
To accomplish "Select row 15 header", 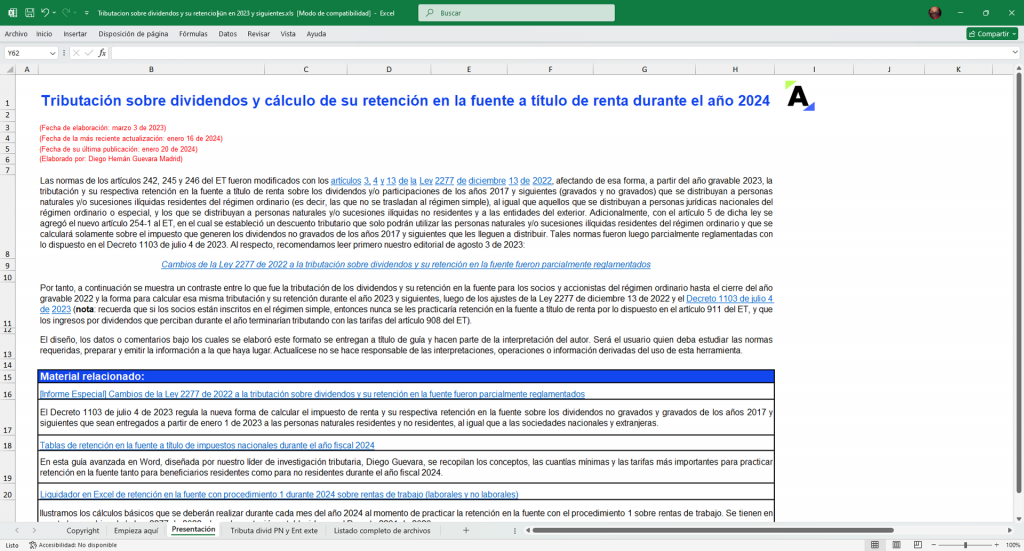I will pyautogui.click(x=8, y=377).
